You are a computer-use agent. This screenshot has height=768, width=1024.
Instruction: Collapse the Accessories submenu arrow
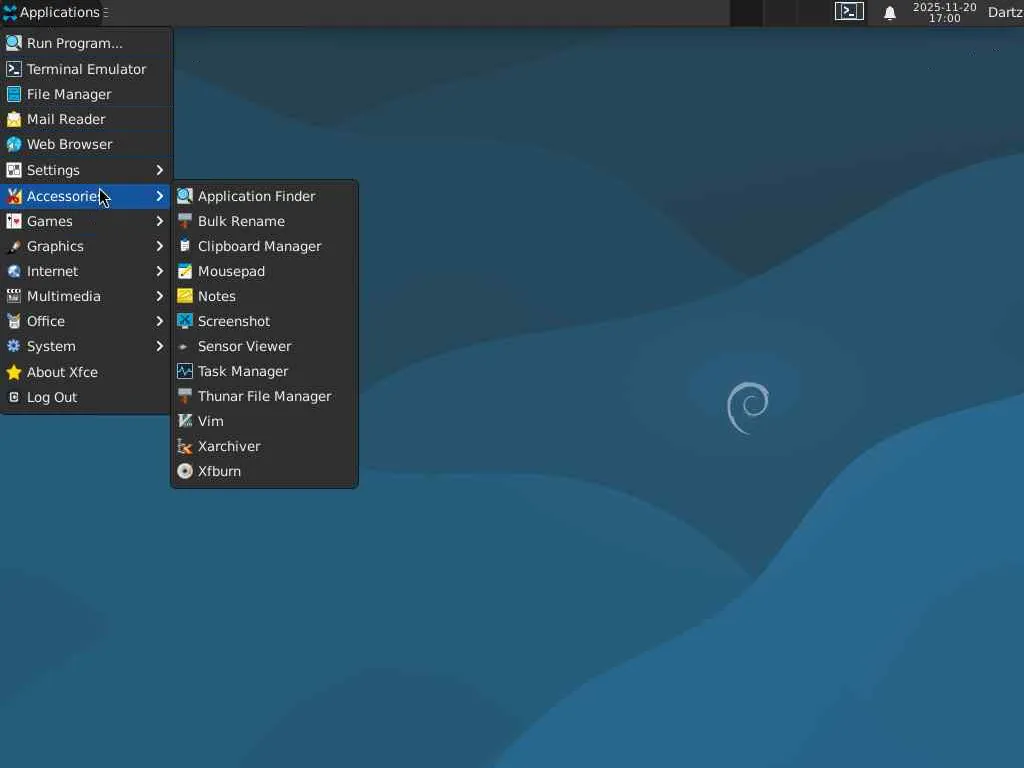159,196
